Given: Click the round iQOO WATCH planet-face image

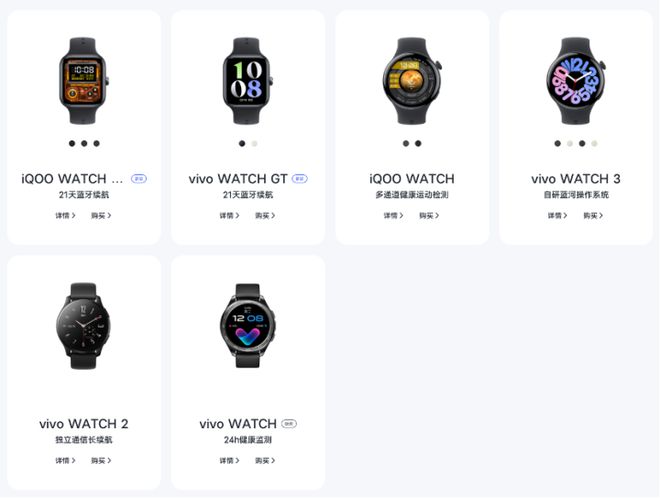Looking at the screenshot, I should 412,81.
